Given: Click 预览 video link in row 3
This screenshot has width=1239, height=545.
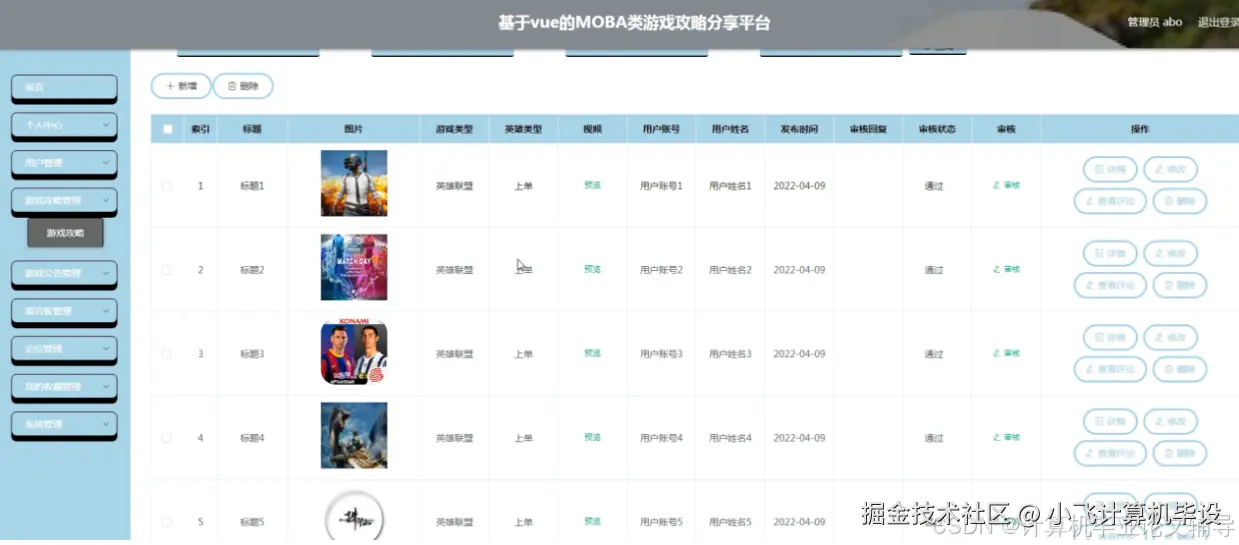Looking at the screenshot, I should click(592, 353).
